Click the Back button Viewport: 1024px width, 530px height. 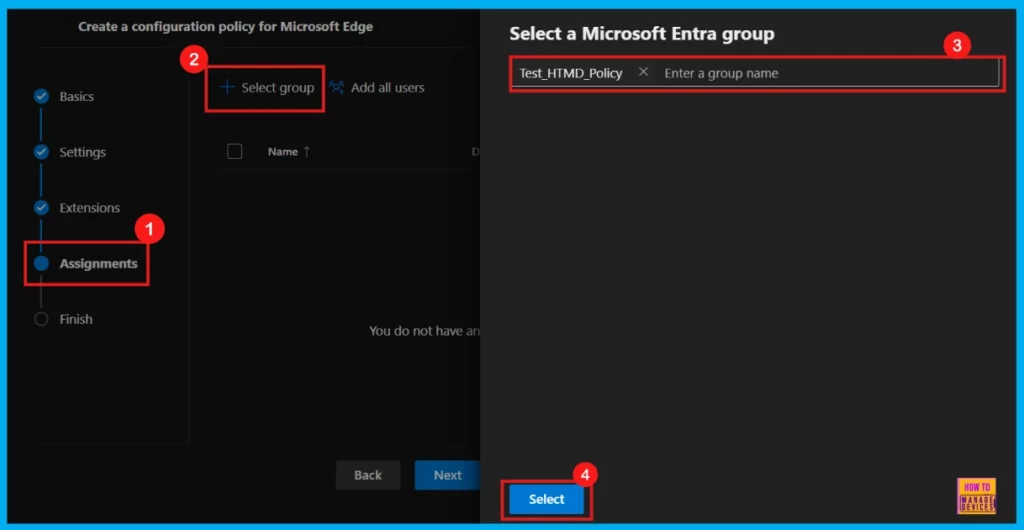tap(368, 475)
